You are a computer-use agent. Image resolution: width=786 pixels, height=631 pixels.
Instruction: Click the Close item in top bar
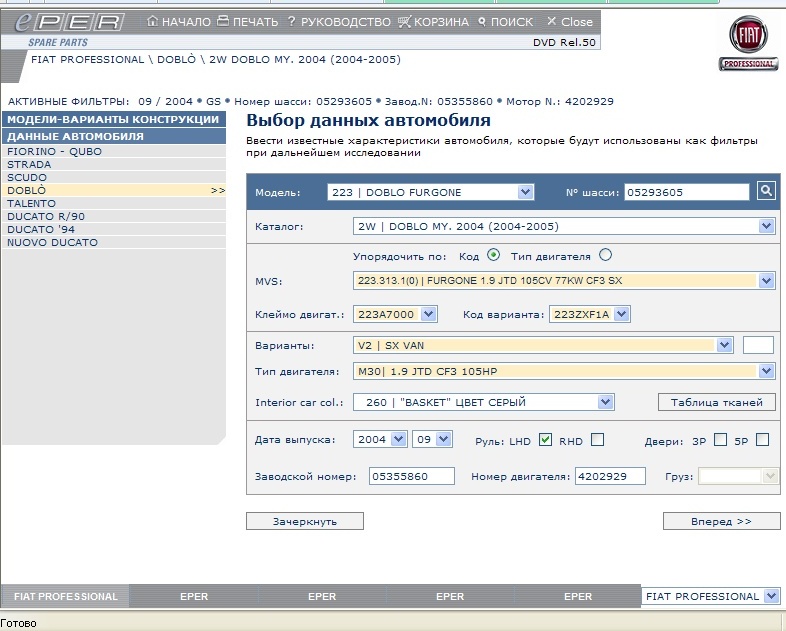click(570, 21)
